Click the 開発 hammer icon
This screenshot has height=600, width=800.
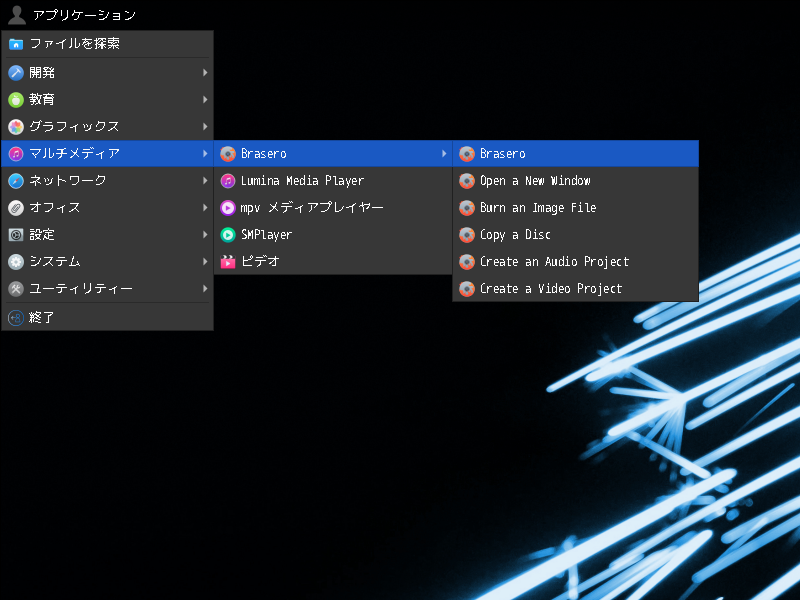16,73
